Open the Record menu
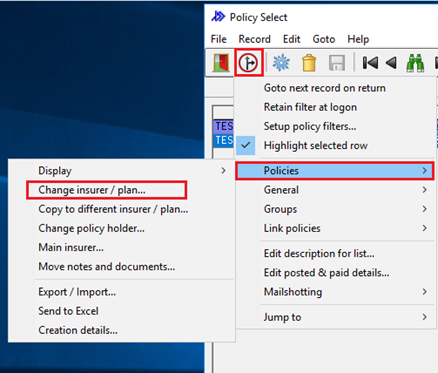 254,39
